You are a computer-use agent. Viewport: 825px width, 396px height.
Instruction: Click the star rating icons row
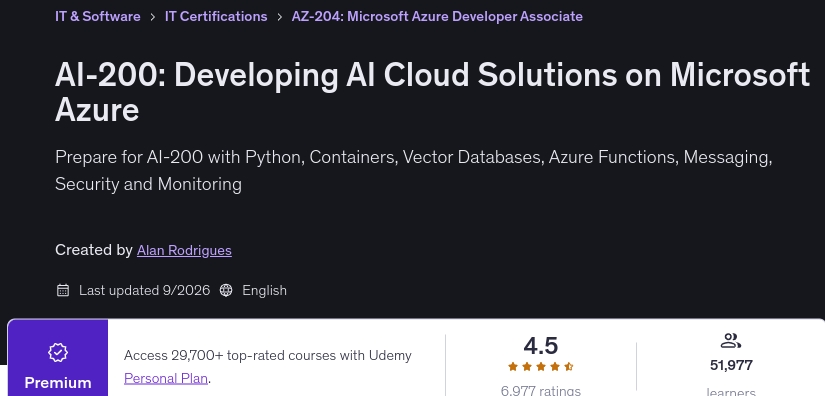pos(540,367)
